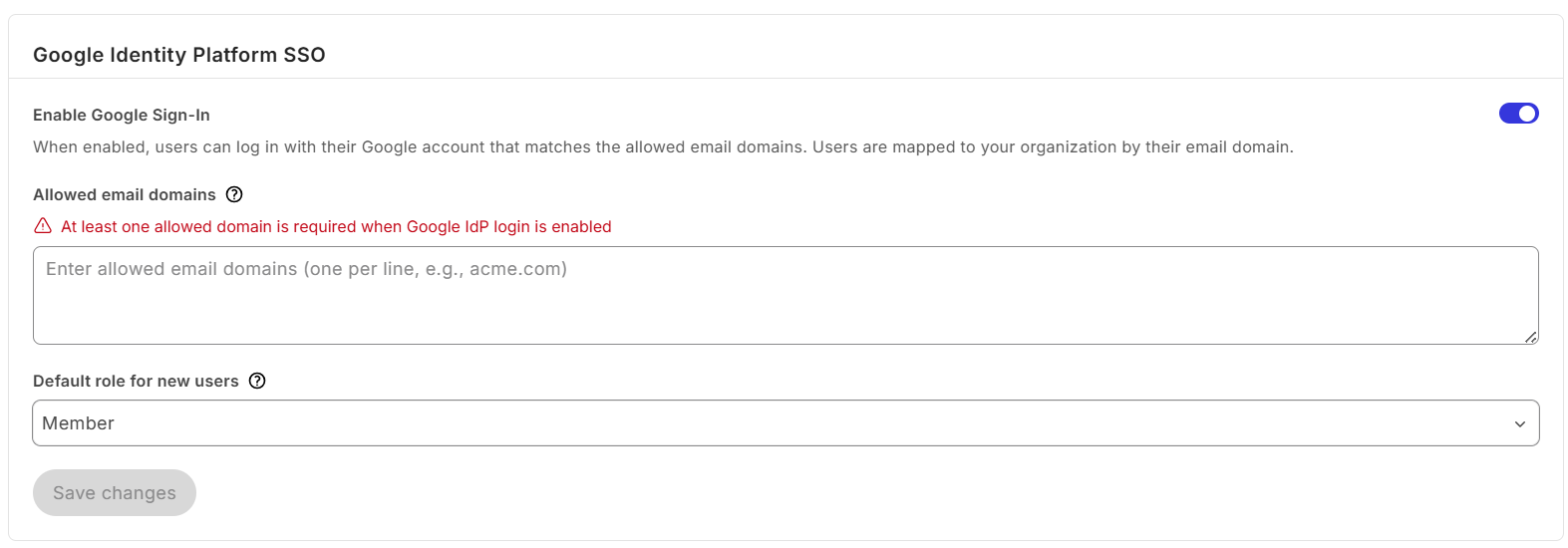The image size is (1568, 548).
Task: Click the Google Identity Platform SSO heading
Action: [x=179, y=55]
